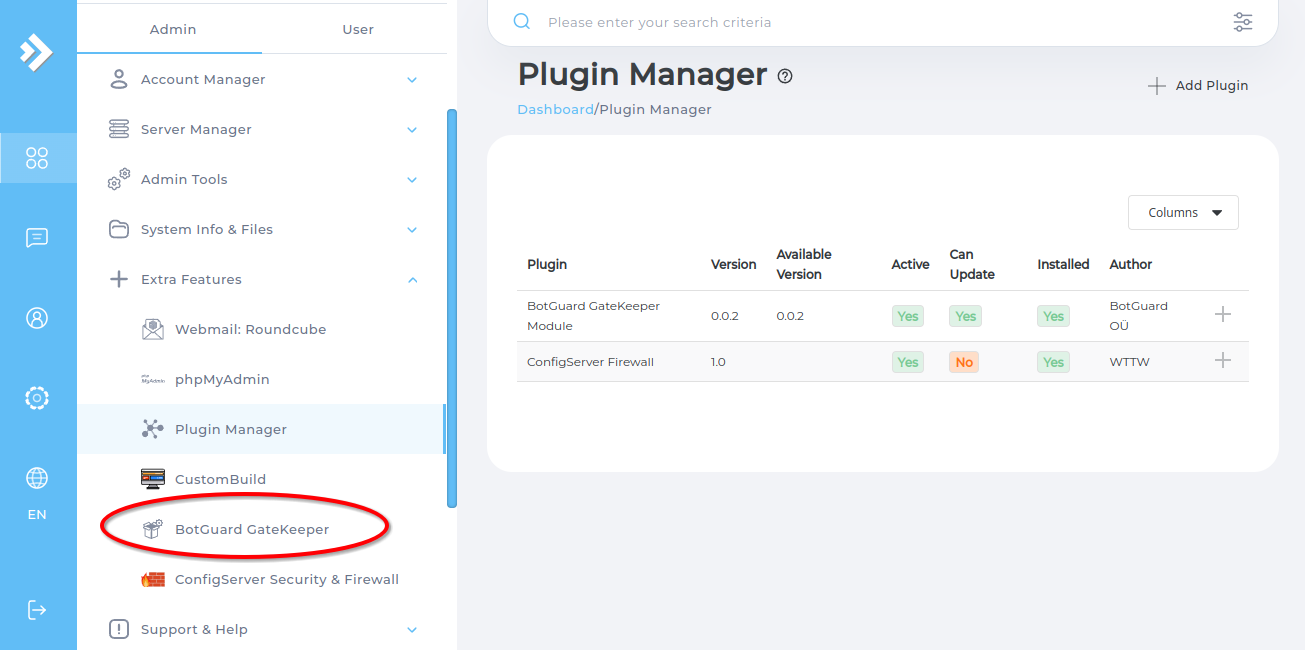Click the Plugin column header
Viewport: 1305px width, 650px height.
pos(547,264)
